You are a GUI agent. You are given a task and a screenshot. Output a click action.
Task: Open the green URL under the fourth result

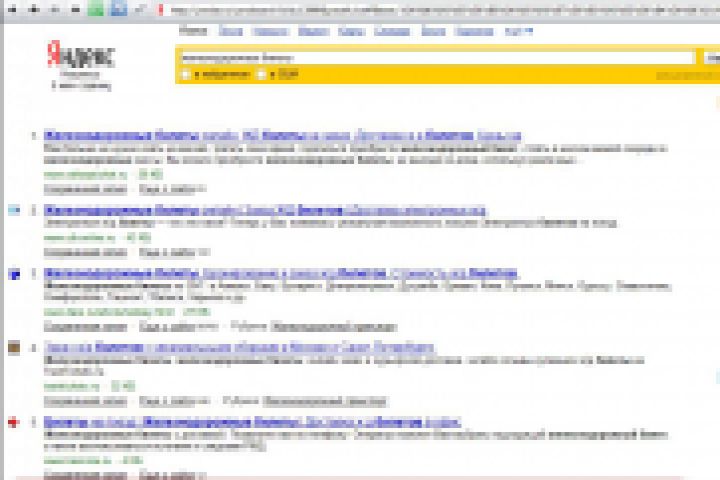(72, 386)
